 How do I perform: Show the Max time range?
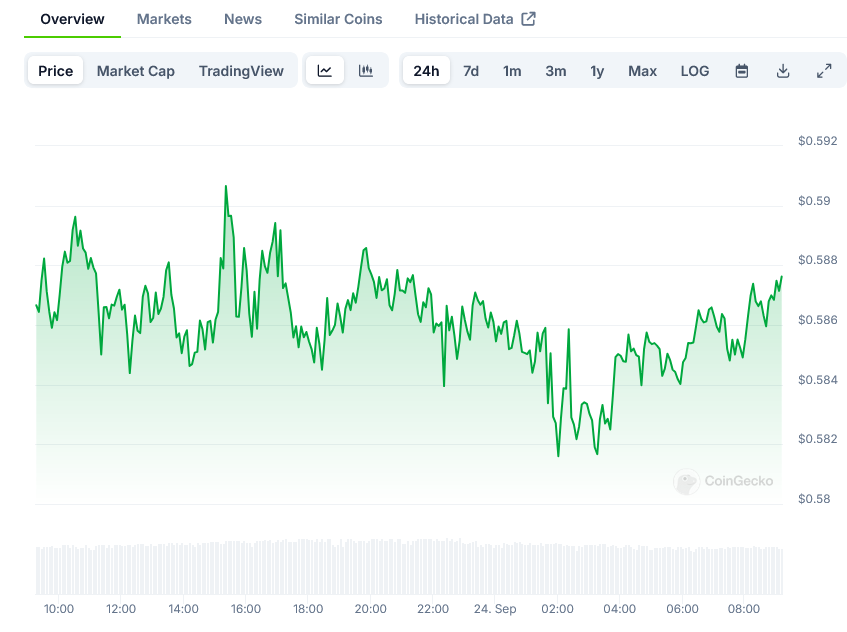pyautogui.click(x=642, y=71)
